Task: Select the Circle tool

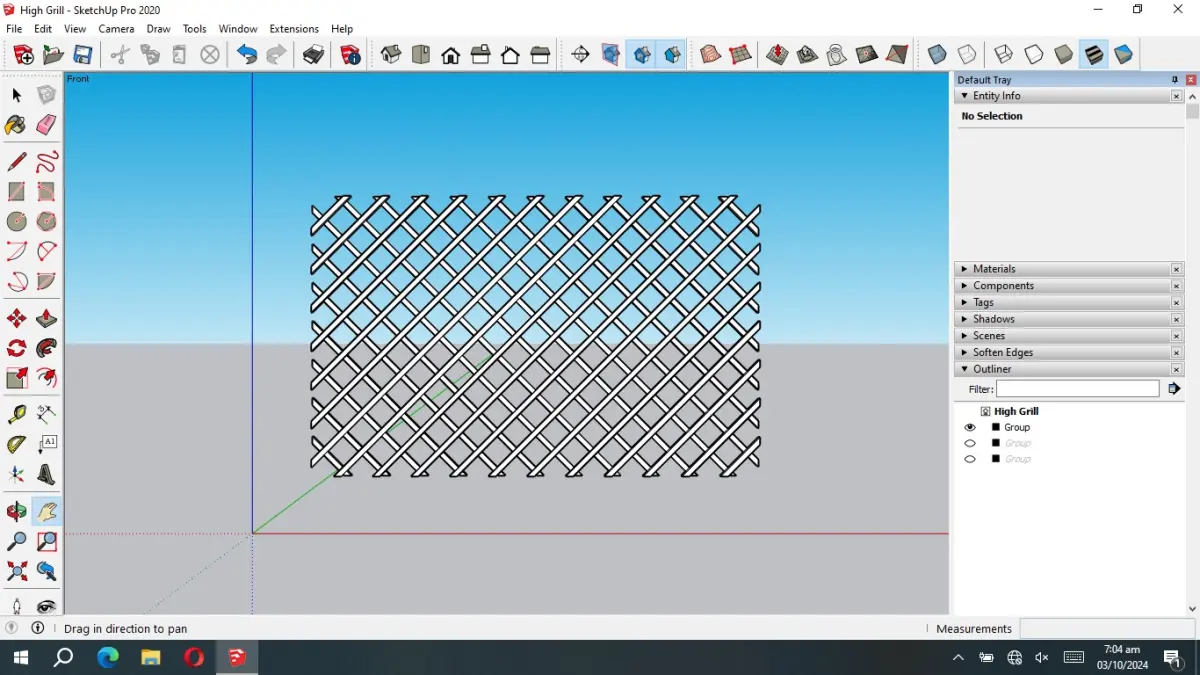Action: [16, 221]
